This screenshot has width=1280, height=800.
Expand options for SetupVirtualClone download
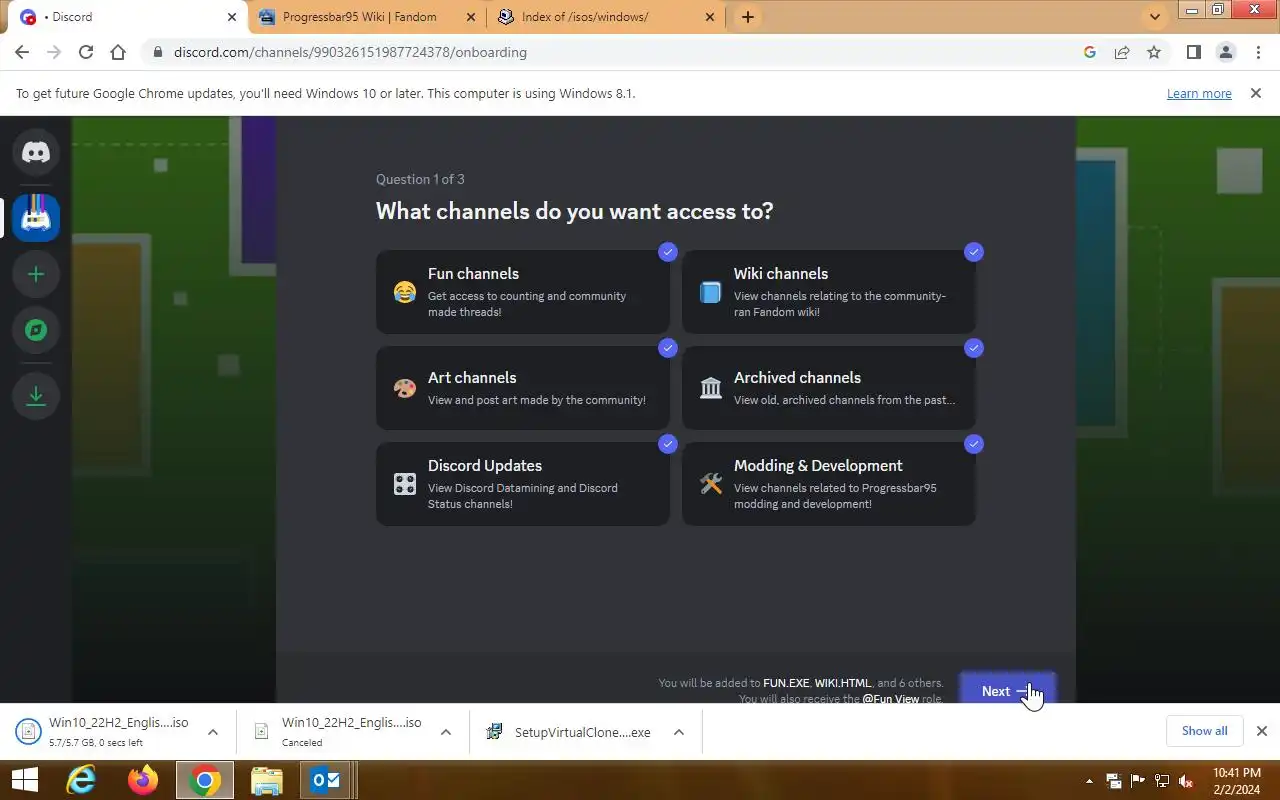tap(679, 732)
